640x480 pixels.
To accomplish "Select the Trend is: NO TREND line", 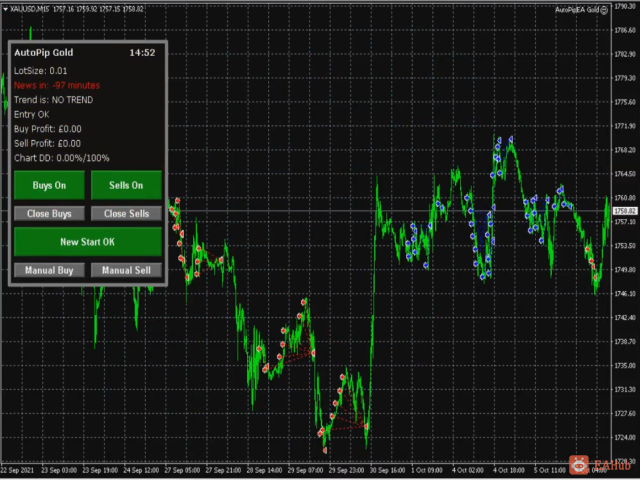I will (53, 100).
